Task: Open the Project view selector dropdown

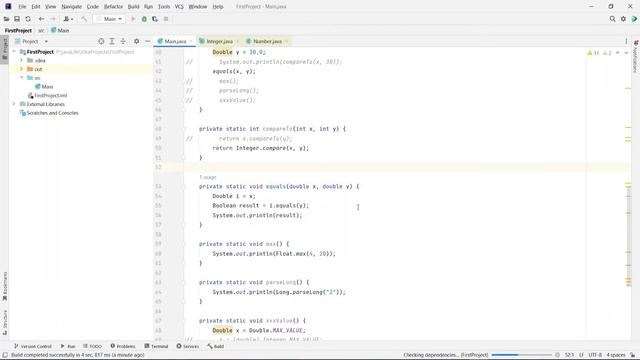Action: (x=31, y=41)
